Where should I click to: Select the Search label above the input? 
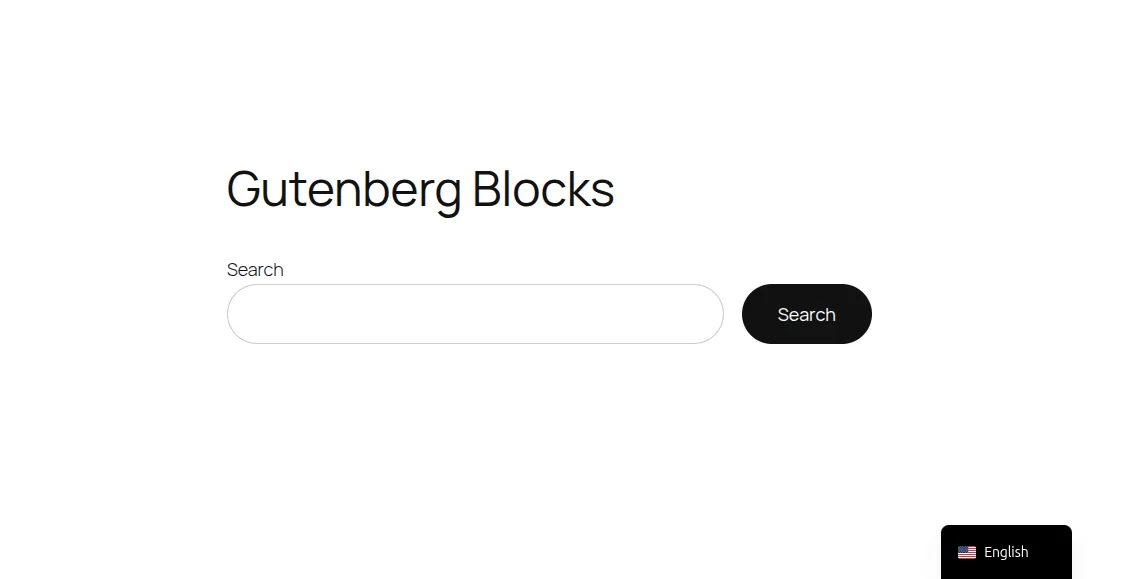(255, 269)
